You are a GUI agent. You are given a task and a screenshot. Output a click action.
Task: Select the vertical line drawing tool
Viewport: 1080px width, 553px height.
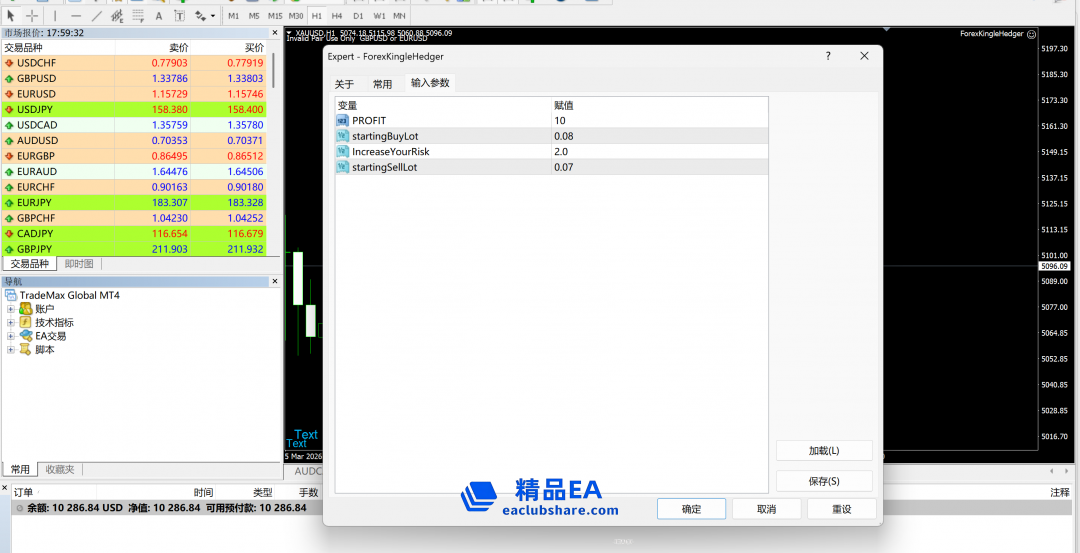coord(55,16)
